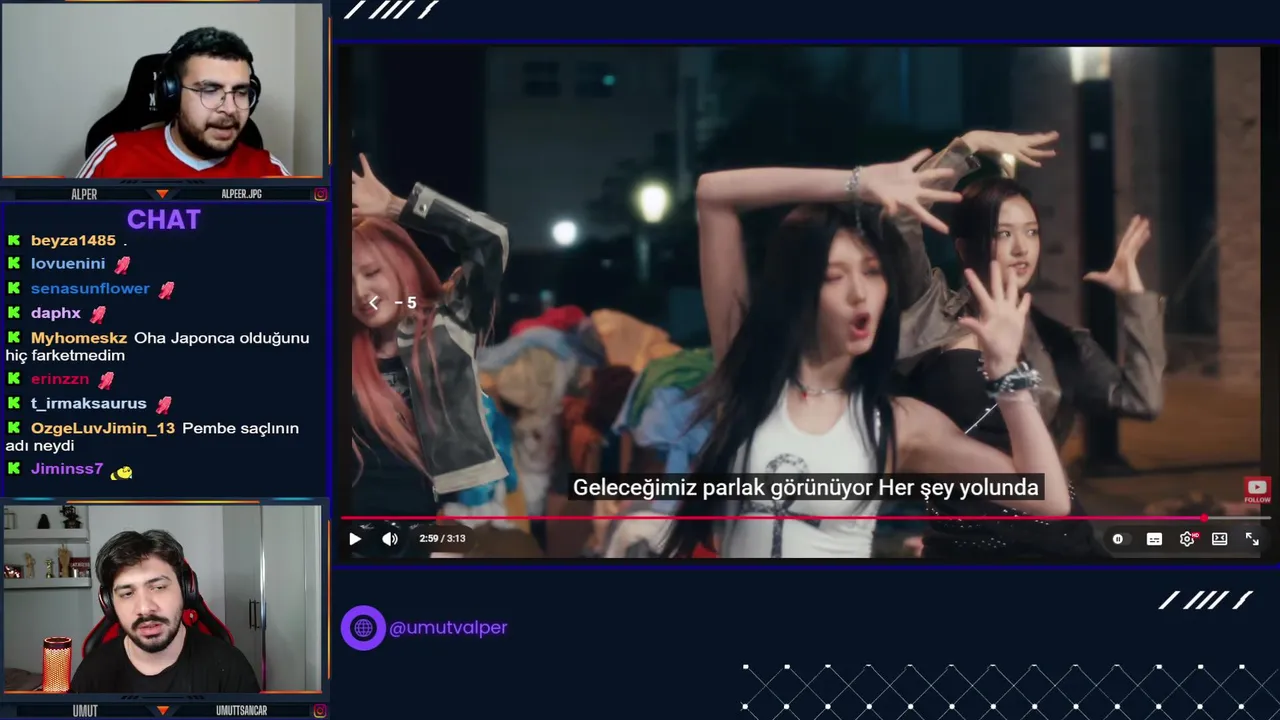Click the @umutvalper handle text
Screen dimensions: 1280x720
click(448, 628)
